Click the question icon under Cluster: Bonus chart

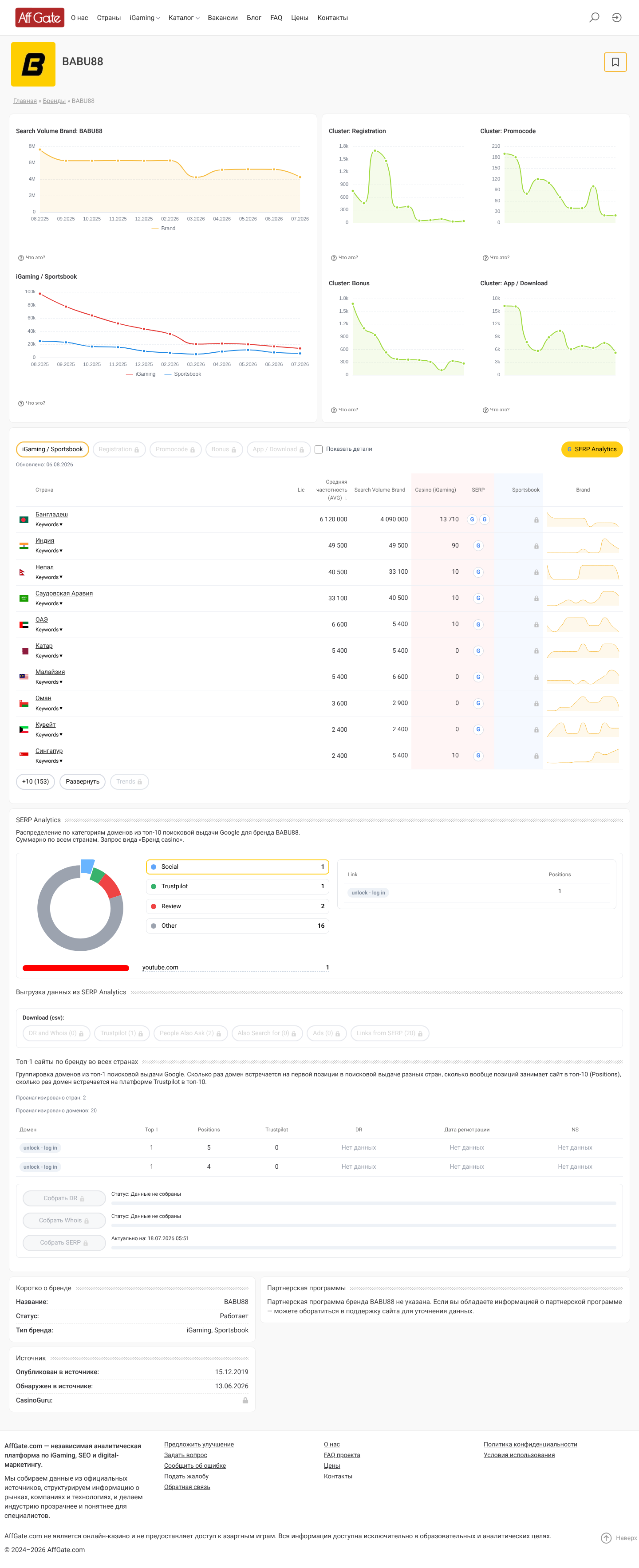click(334, 410)
